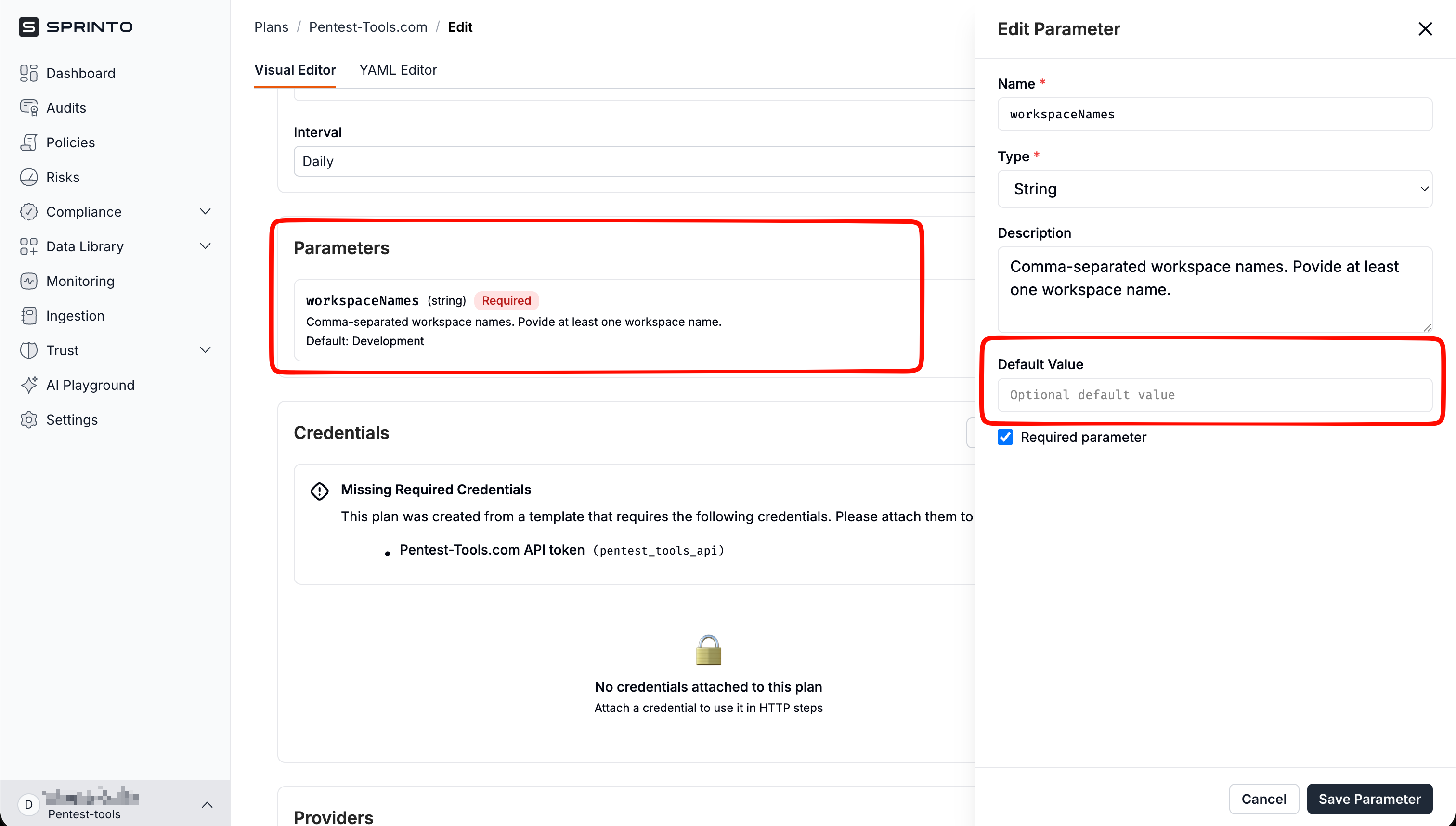Viewport: 1456px width, 826px height.
Task: Click the AI Playground sparkle icon
Action: click(x=29, y=385)
